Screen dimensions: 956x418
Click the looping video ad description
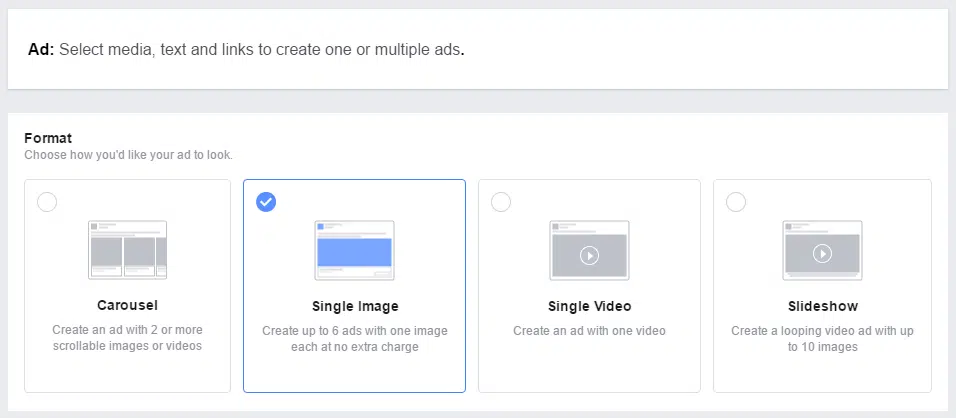[x=822, y=339]
